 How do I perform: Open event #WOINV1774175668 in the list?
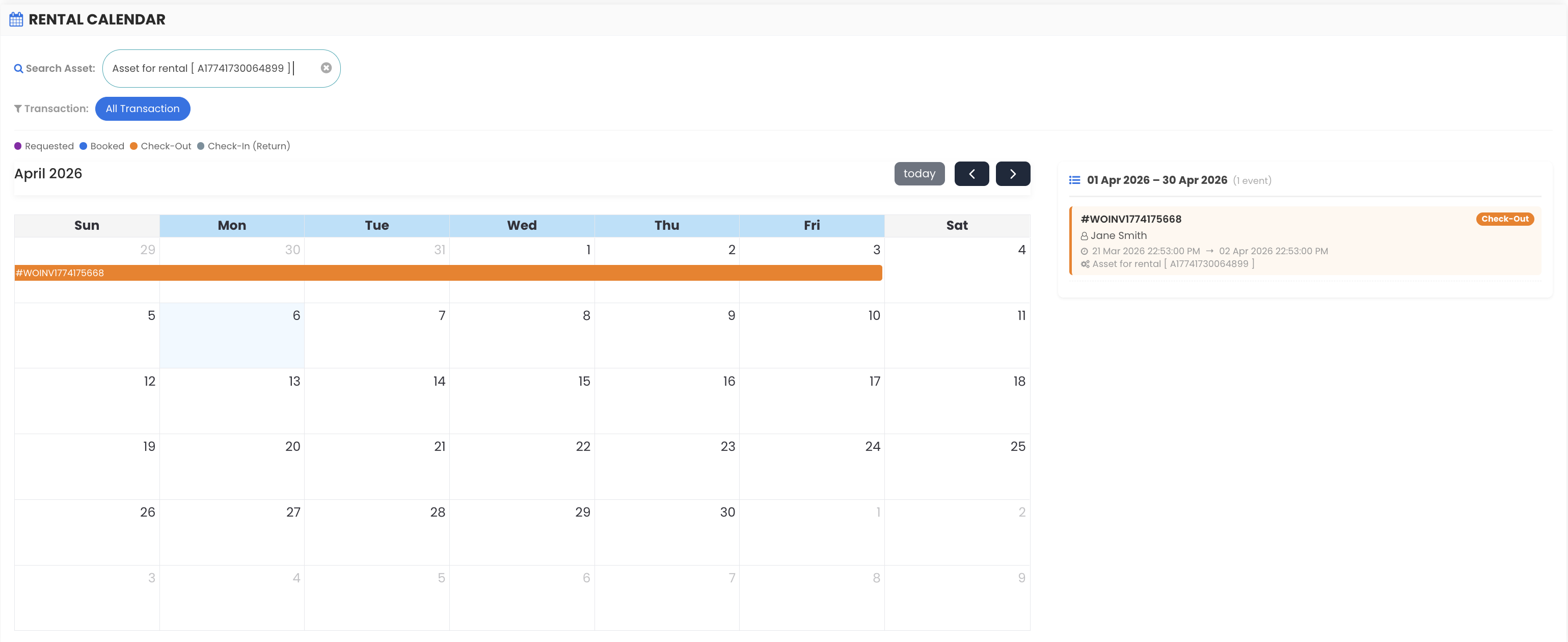[1130, 219]
